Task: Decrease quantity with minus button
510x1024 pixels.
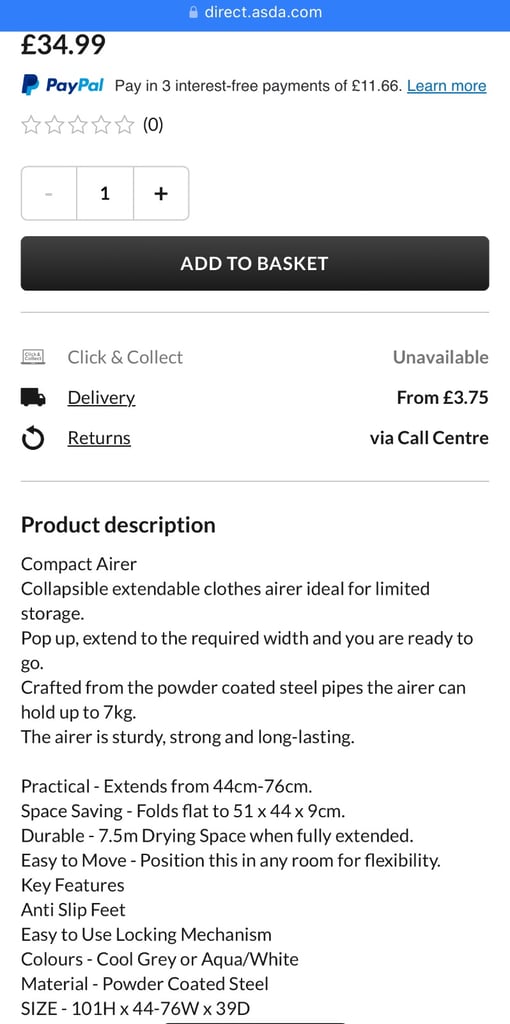Action: pos(49,193)
